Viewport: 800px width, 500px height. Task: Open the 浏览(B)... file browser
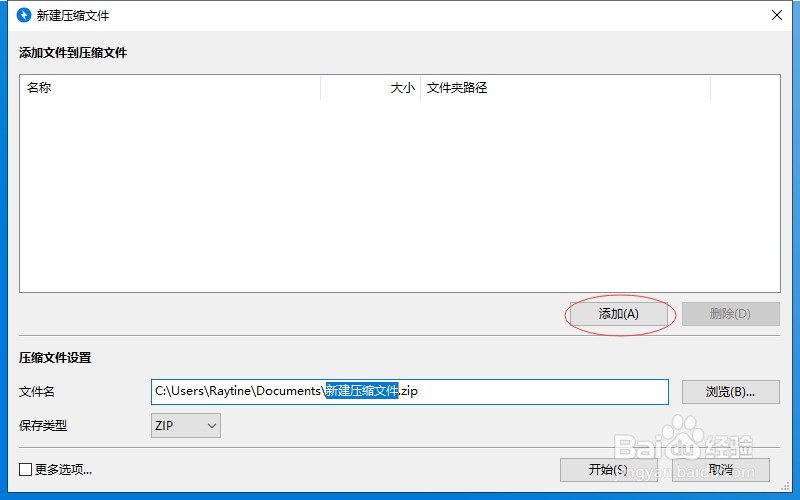coord(731,392)
